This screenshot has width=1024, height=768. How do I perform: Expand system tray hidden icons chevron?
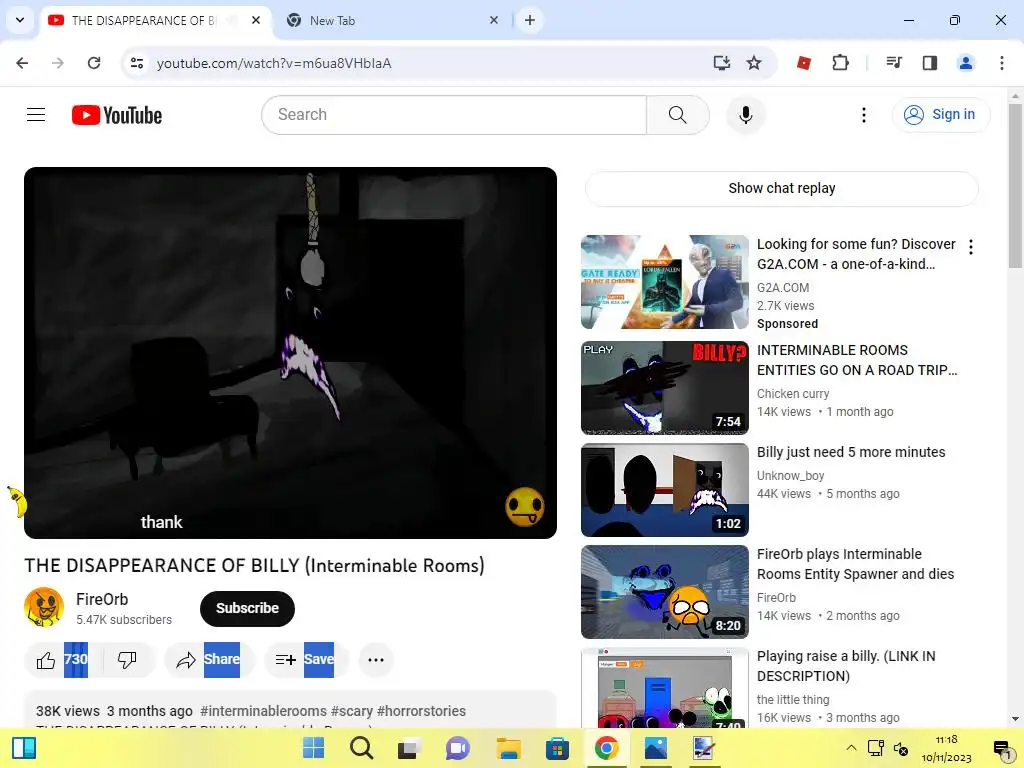click(x=850, y=748)
